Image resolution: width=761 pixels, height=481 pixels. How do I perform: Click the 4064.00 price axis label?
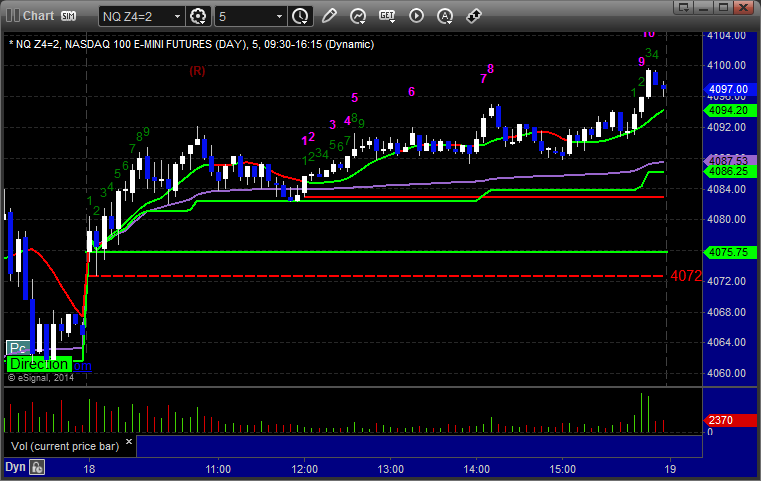(x=727, y=342)
